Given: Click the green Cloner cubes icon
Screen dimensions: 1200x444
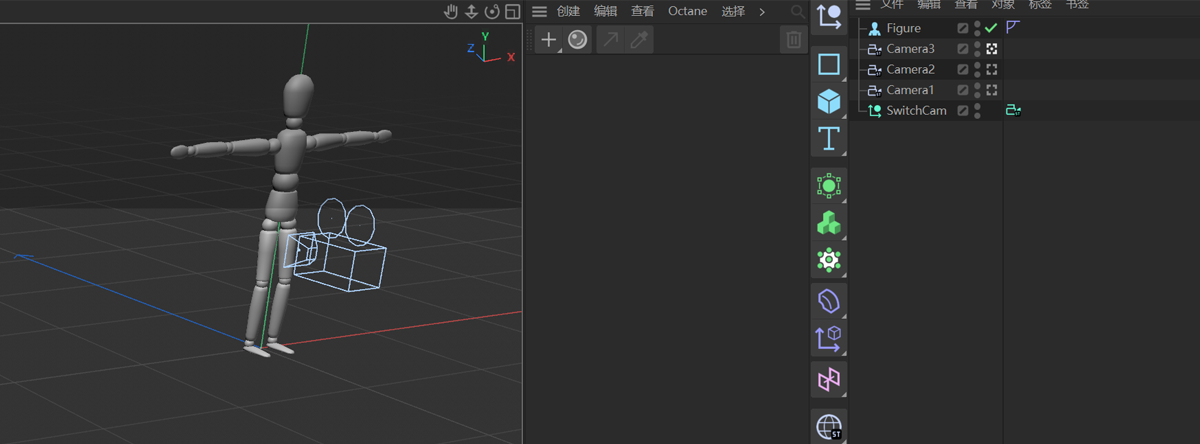Looking at the screenshot, I should pyautogui.click(x=829, y=223).
